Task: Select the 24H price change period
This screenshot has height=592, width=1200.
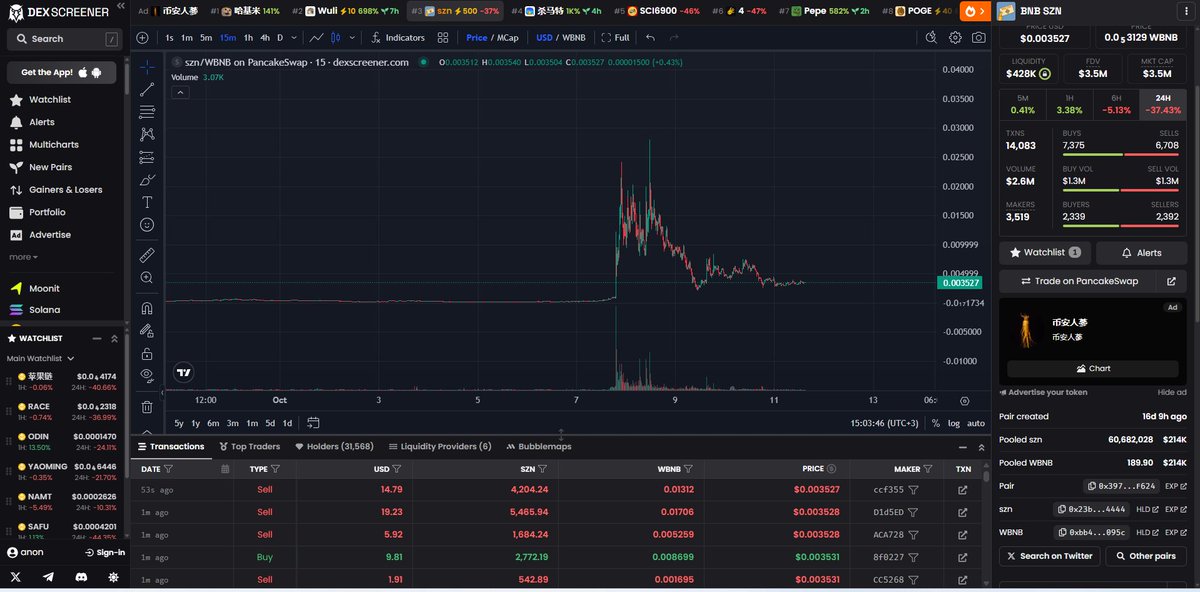Action: click(x=1163, y=104)
